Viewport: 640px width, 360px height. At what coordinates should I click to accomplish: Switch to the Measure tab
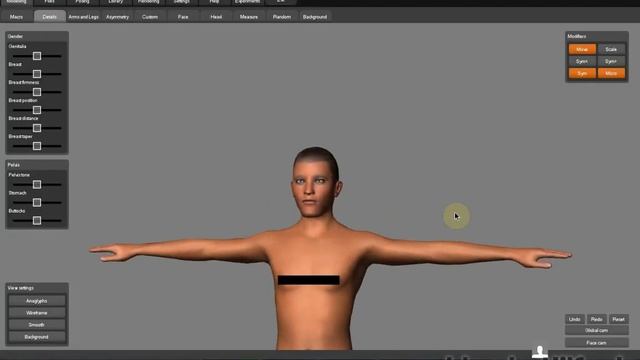pos(249,17)
